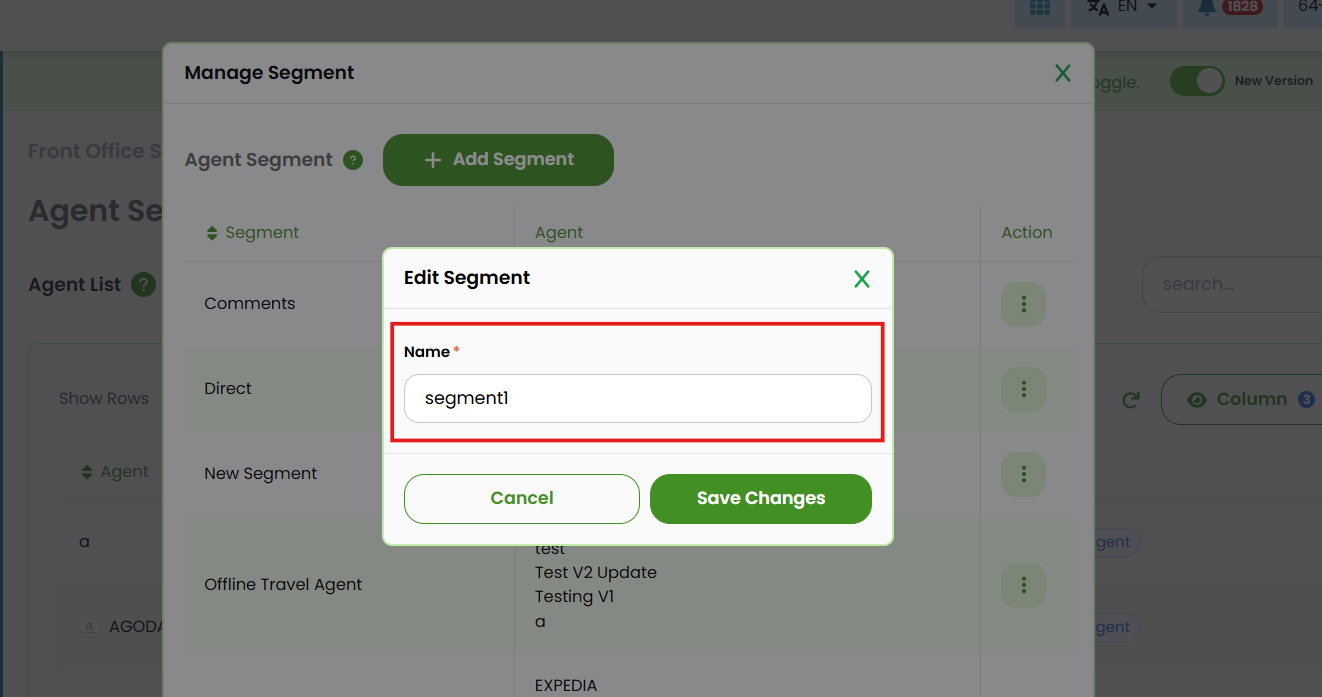Click the search field in the background page
This screenshot has width=1322, height=697.
(1232, 284)
